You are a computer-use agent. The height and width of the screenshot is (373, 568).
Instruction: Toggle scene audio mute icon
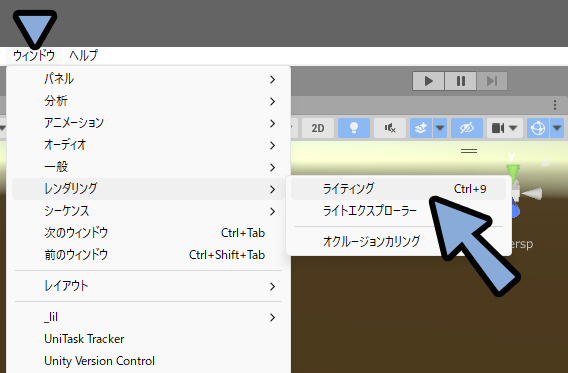[x=390, y=128]
